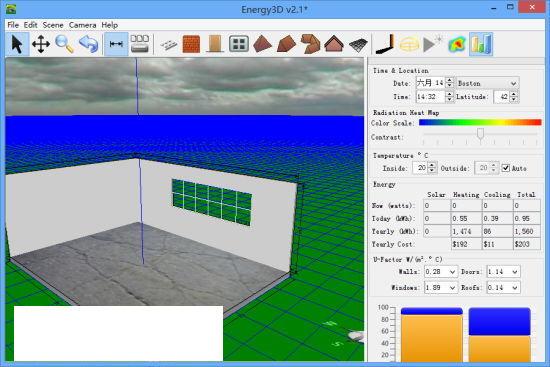Click the Contrast slider handle
The image size is (550, 367).
(x=481, y=134)
